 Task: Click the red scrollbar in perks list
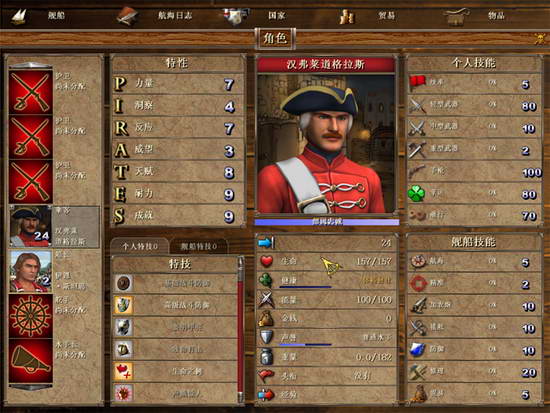(241, 330)
